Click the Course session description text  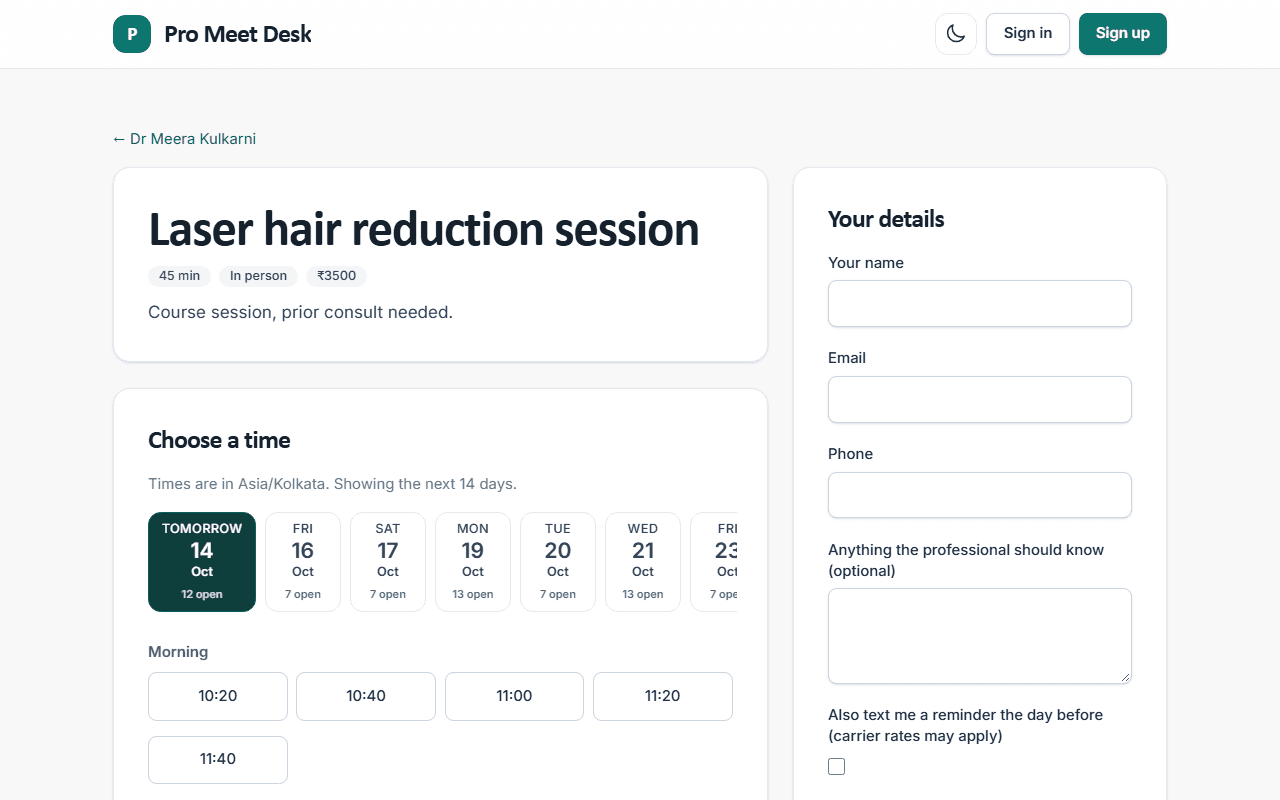pyautogui.click(x=300, y=312)
